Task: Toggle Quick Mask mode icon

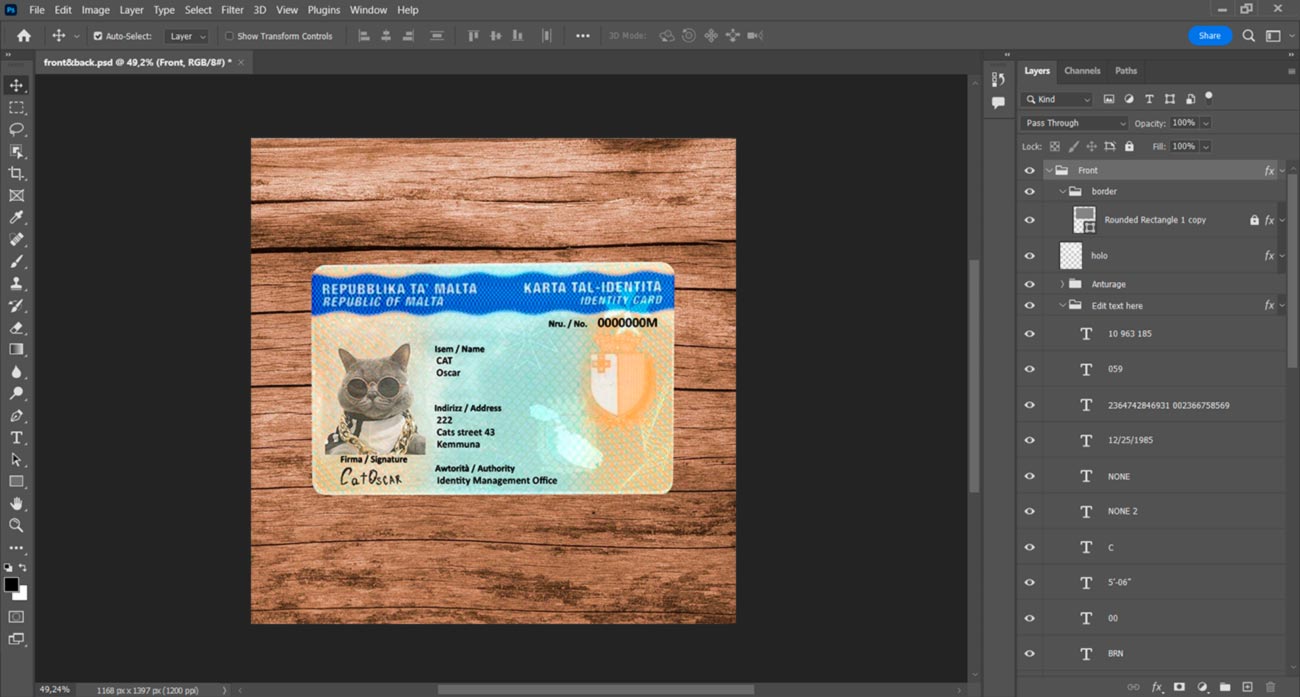Action: [16, 617]
